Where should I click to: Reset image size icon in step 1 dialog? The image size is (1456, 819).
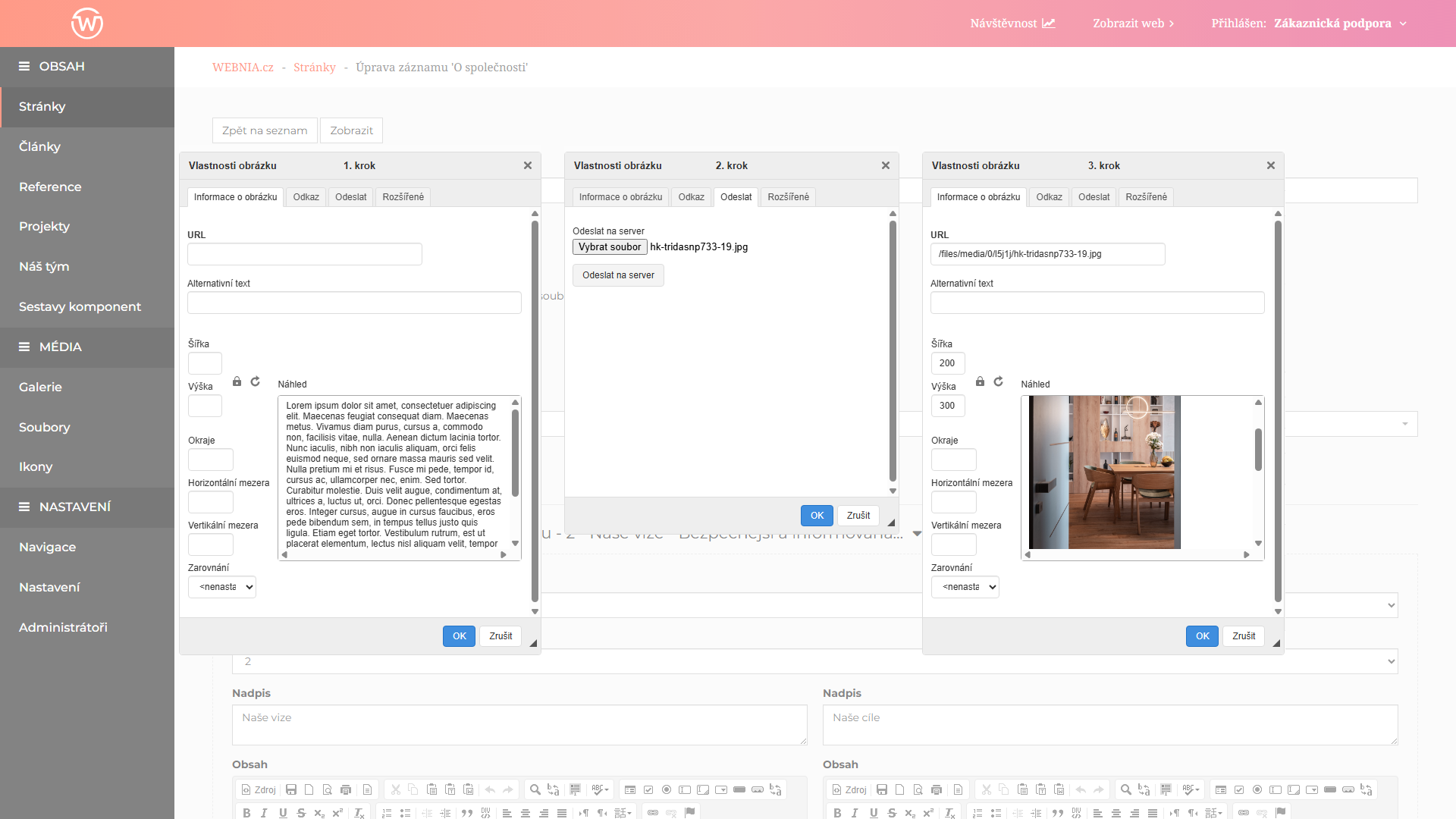coord(256,381)
